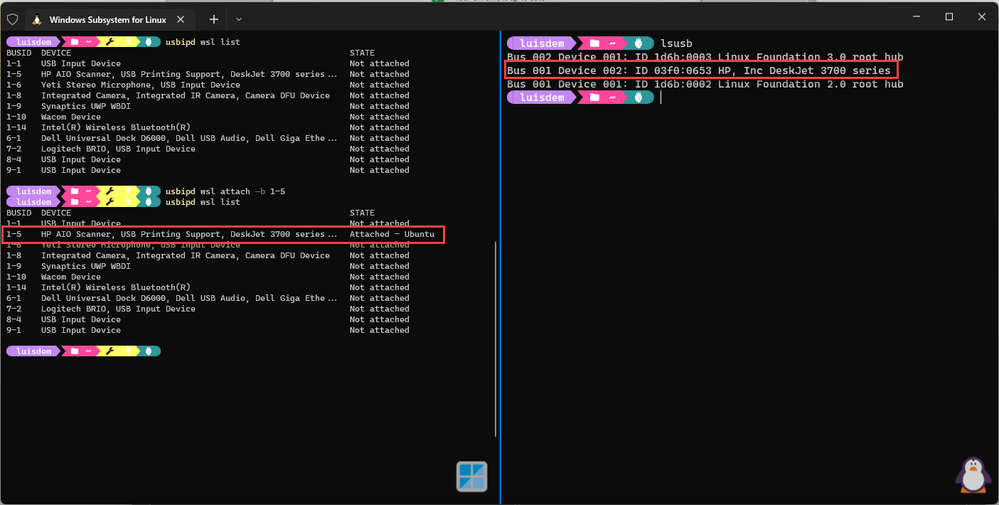Click the HP AIO Scanner row marked Not attached

coord(208,74)
